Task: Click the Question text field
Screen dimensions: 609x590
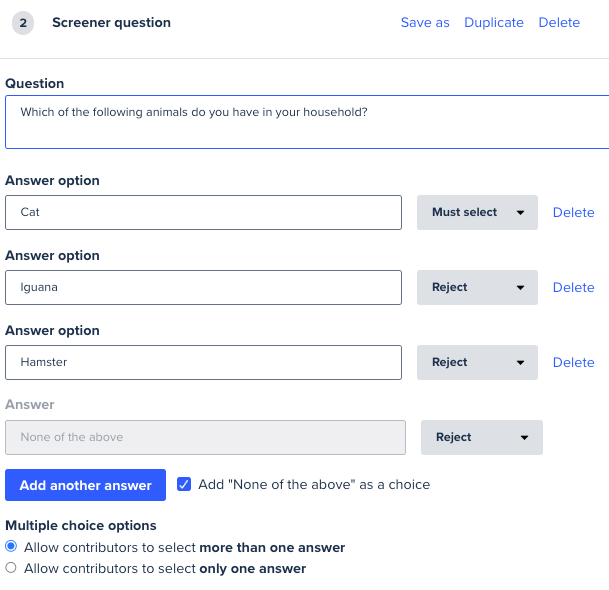Action: (307, 122)
